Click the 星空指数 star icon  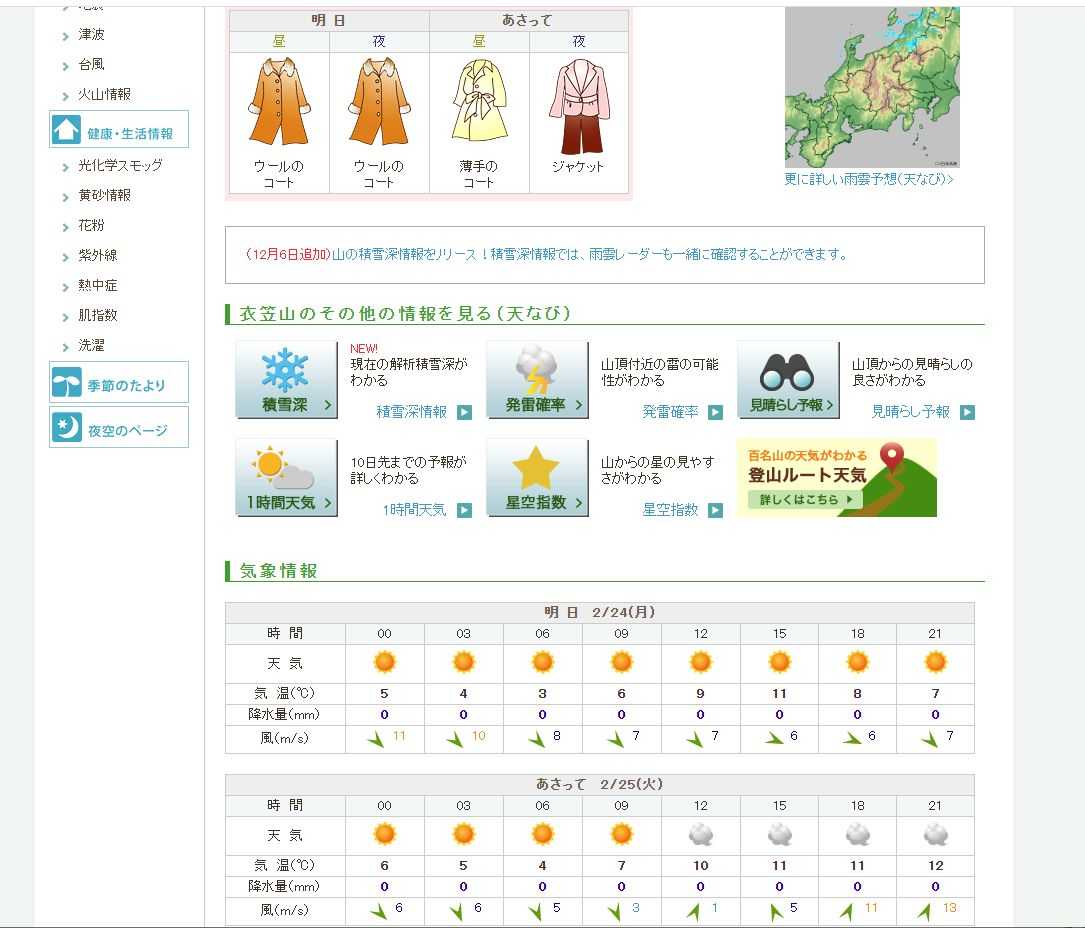pos(537,477)
